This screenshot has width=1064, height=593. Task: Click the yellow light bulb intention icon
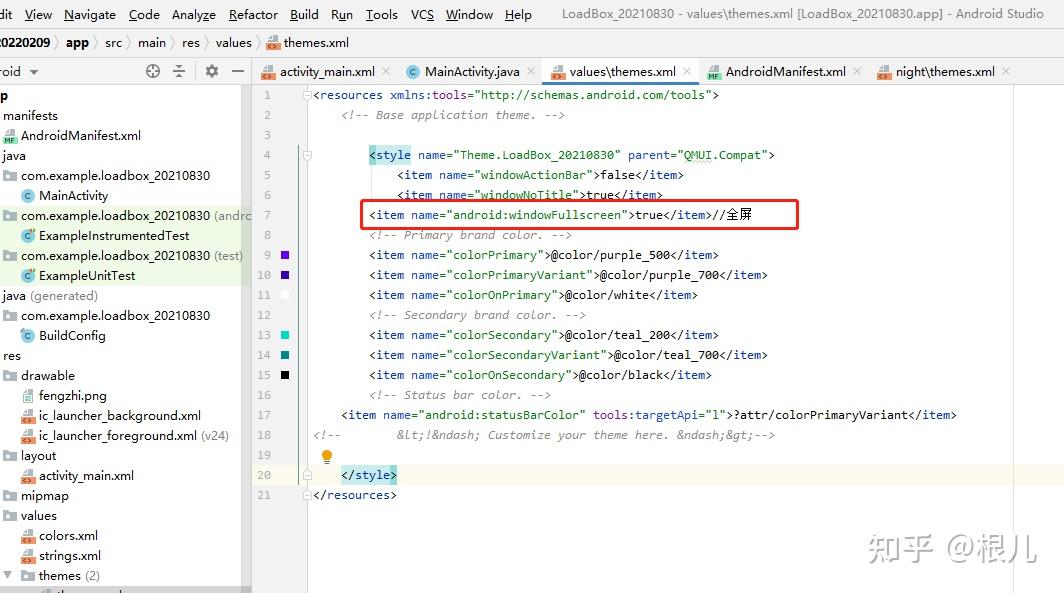(x=326, y=456)
